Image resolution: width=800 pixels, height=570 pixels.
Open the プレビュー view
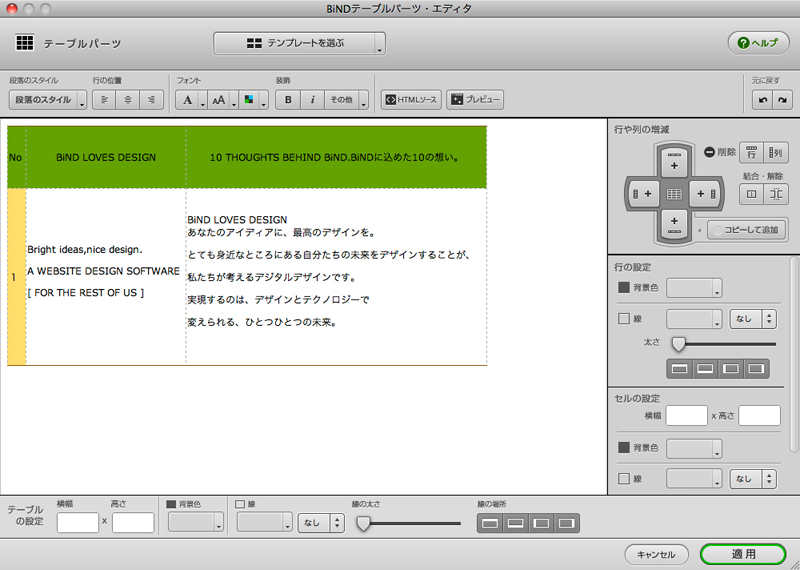[475, 100]
